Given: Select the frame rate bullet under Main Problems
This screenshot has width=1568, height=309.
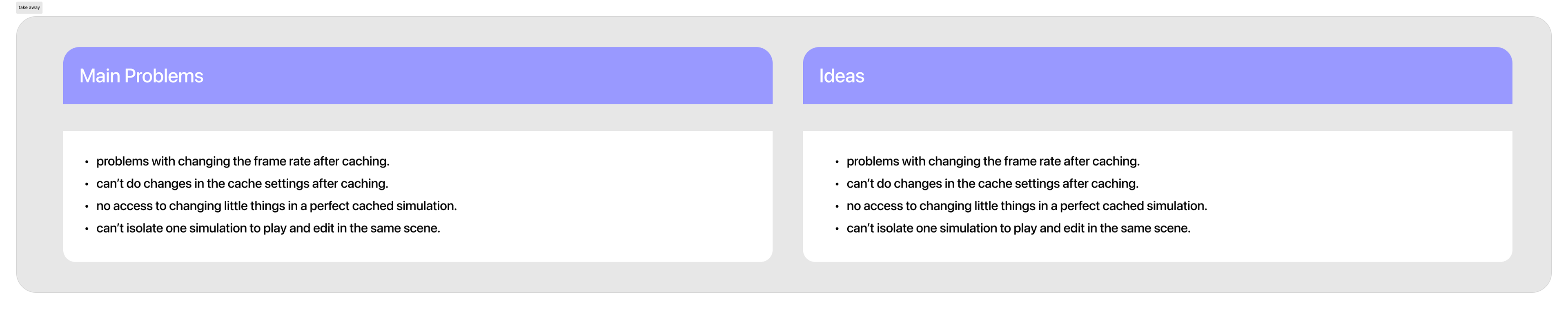Looking at the screenshot, I should [x=243, y=161].
